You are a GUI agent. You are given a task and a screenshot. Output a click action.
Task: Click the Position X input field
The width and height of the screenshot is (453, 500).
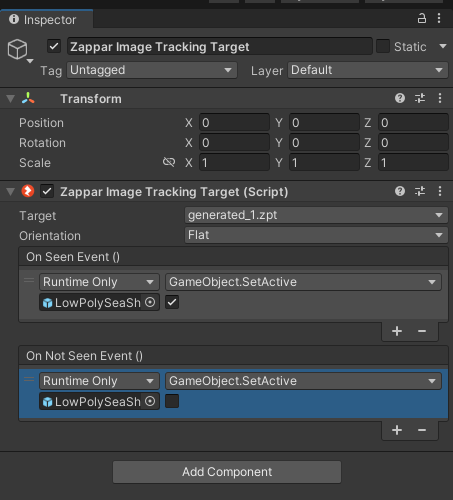click(234, 123)
